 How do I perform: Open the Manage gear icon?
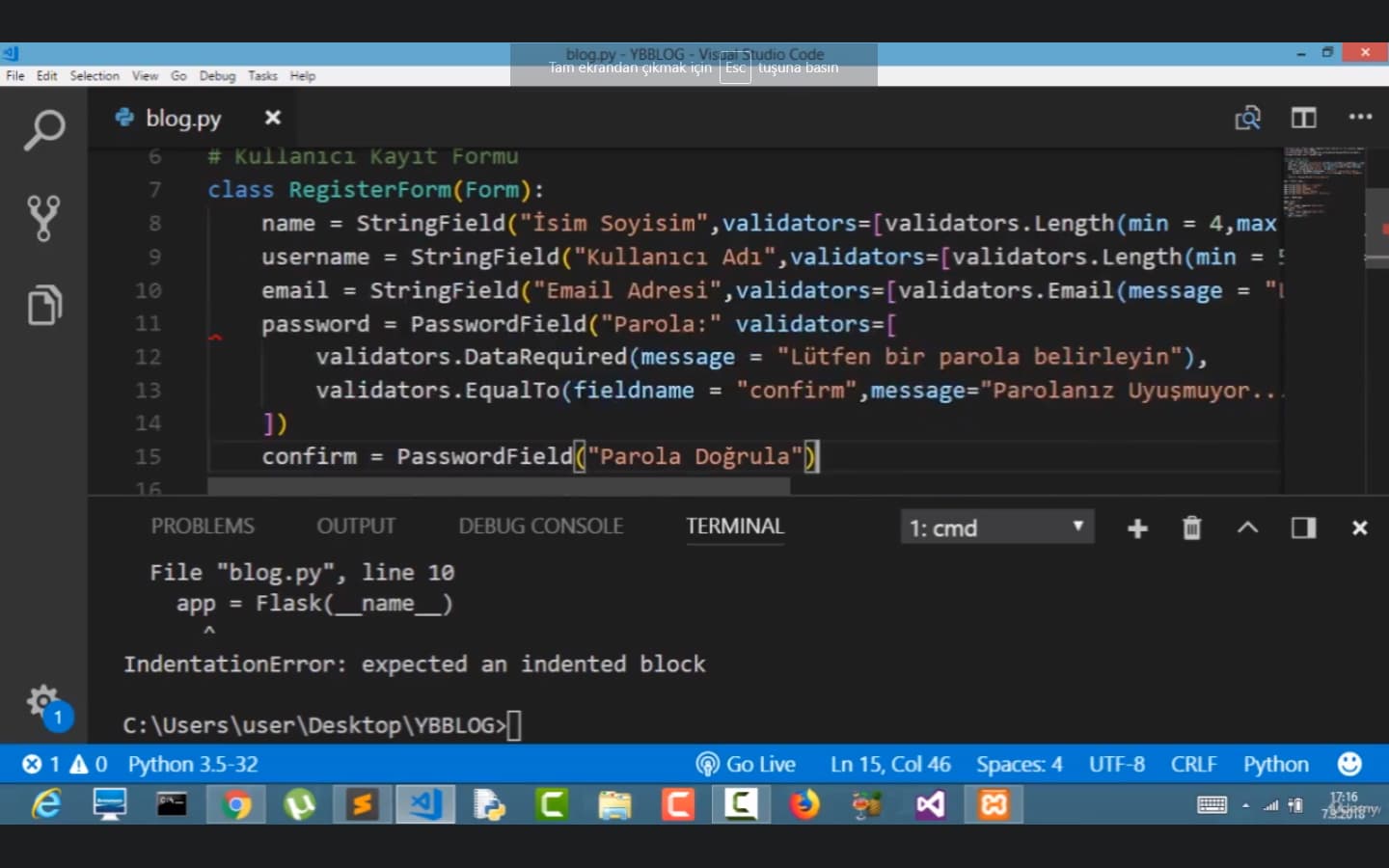pyautogui.click(x=43, y=701)
